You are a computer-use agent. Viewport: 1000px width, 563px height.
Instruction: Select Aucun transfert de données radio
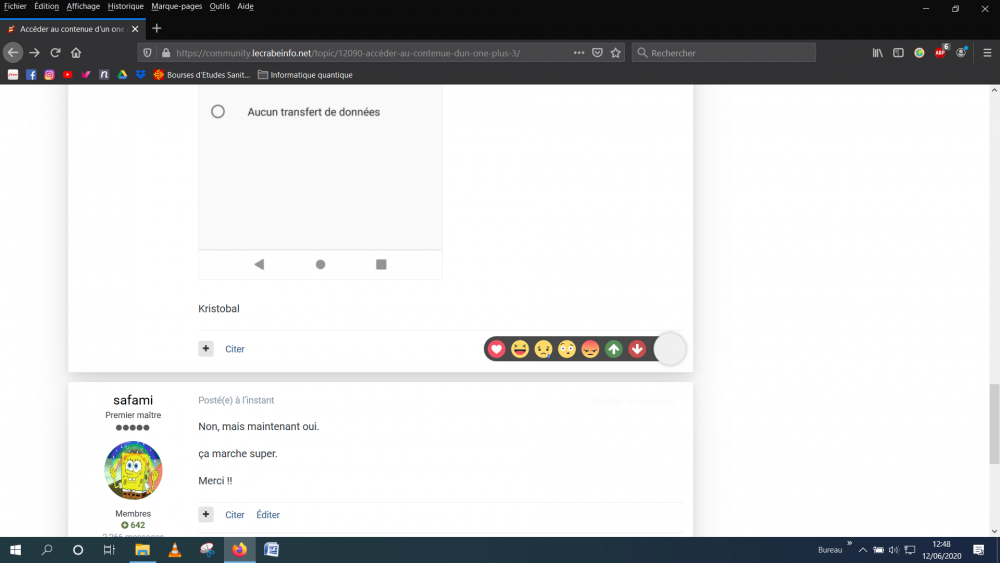[218, 112]
